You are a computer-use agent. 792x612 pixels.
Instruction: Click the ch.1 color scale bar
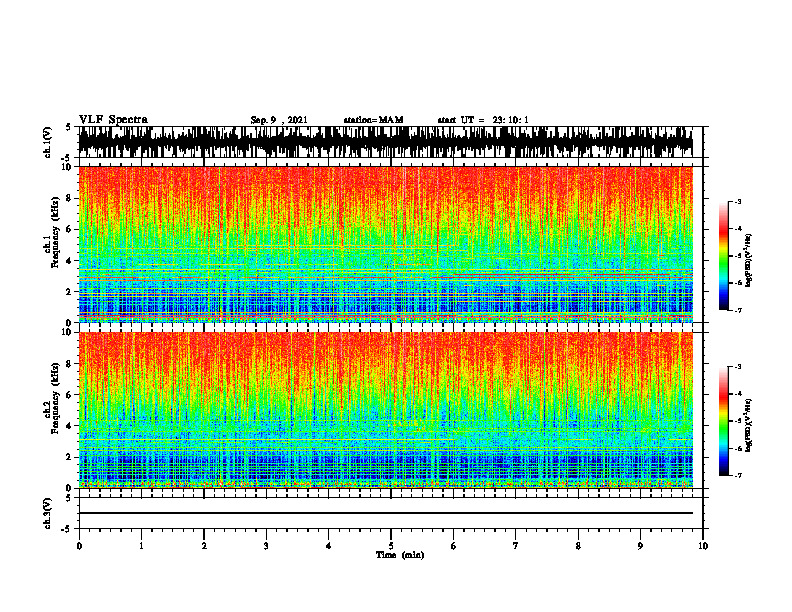723,256
